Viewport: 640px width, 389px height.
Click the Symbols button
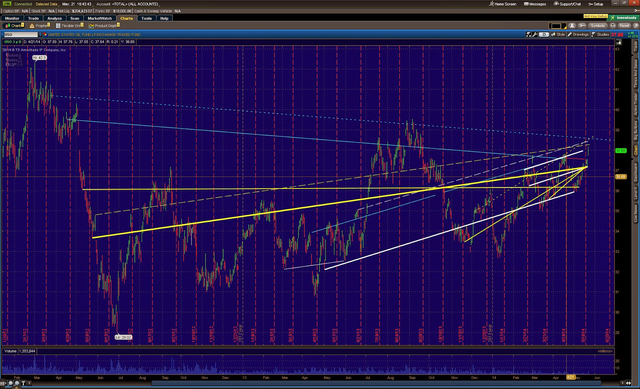click(x=597, y=26)
